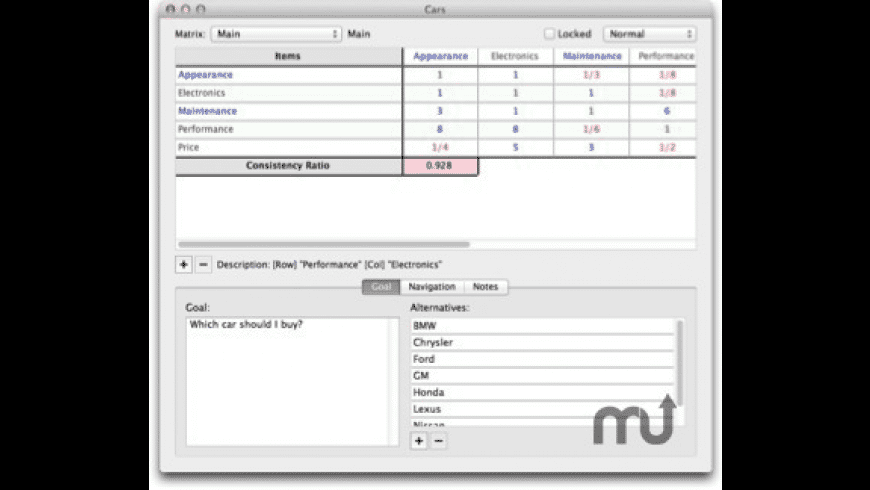
Task: Click the Consistency Ratio label
Action: [x=288, y=166]
